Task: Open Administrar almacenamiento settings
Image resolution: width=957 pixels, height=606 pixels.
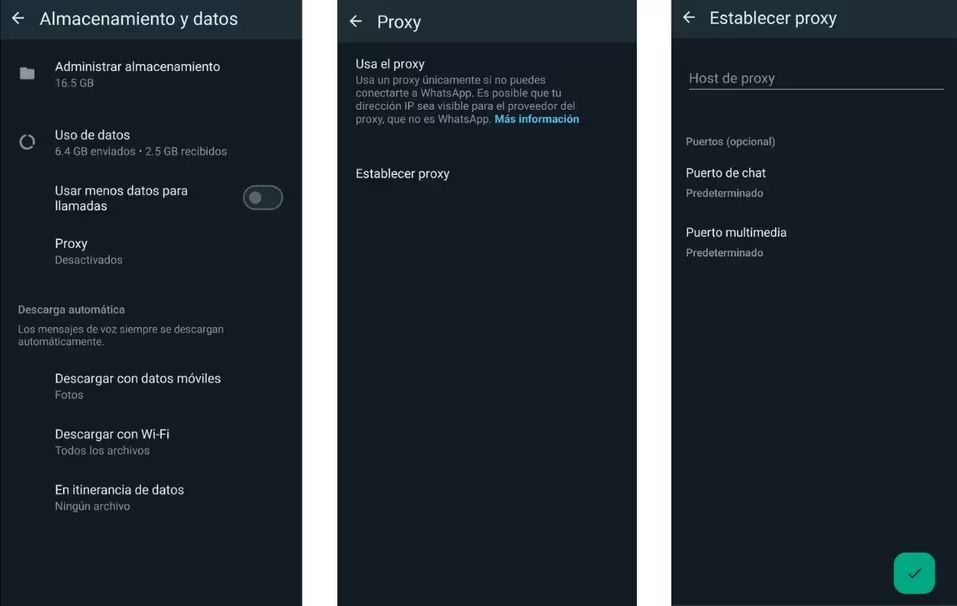Action: click(137, 74)
